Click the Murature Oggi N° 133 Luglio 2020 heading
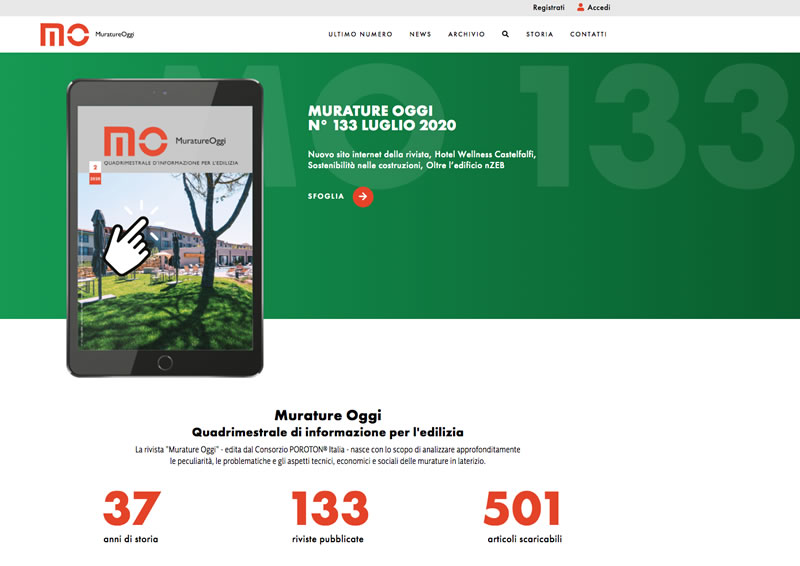Viewport: 800px width, 566px height. click(382, 118)
